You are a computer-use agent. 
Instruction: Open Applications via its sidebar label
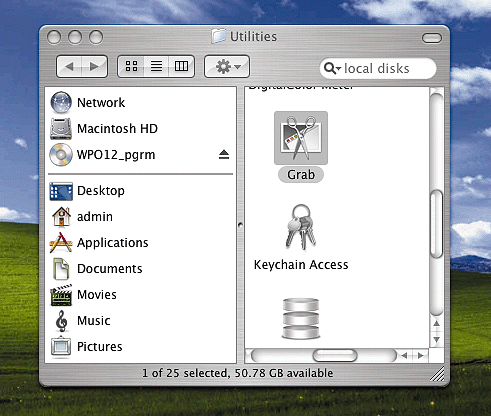113,243
